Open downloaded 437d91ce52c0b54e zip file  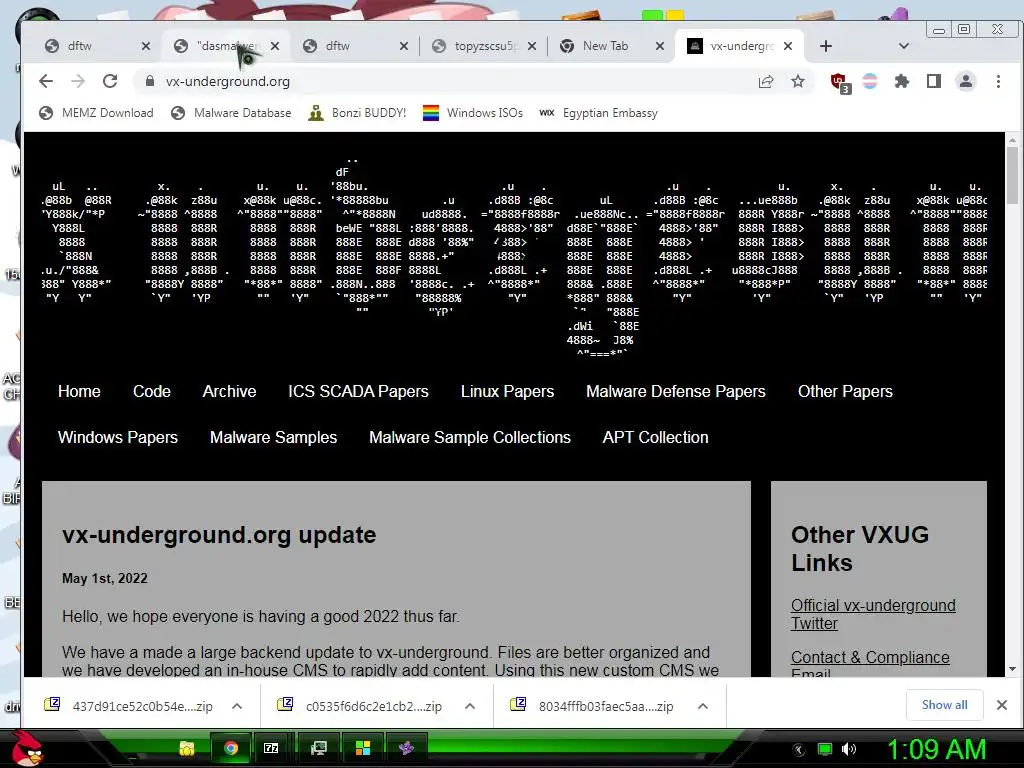click(x=129, y=706)
